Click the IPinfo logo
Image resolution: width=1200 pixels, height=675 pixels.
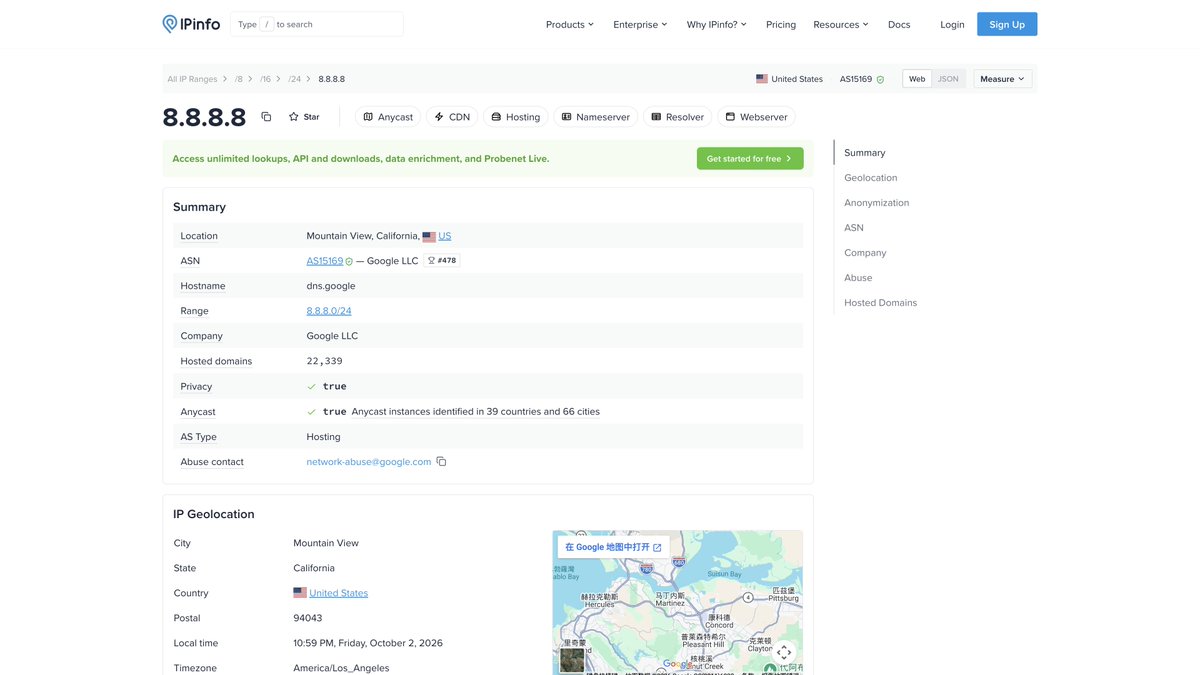(191, 24)
